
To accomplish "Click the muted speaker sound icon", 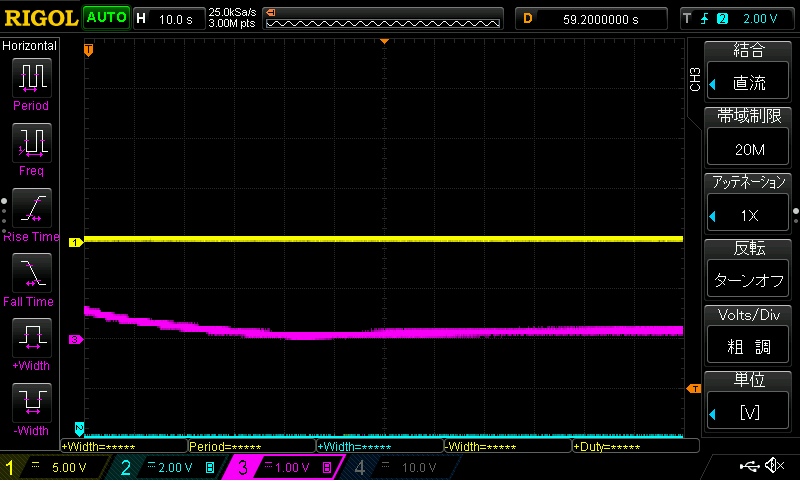I will click(774, 465).
